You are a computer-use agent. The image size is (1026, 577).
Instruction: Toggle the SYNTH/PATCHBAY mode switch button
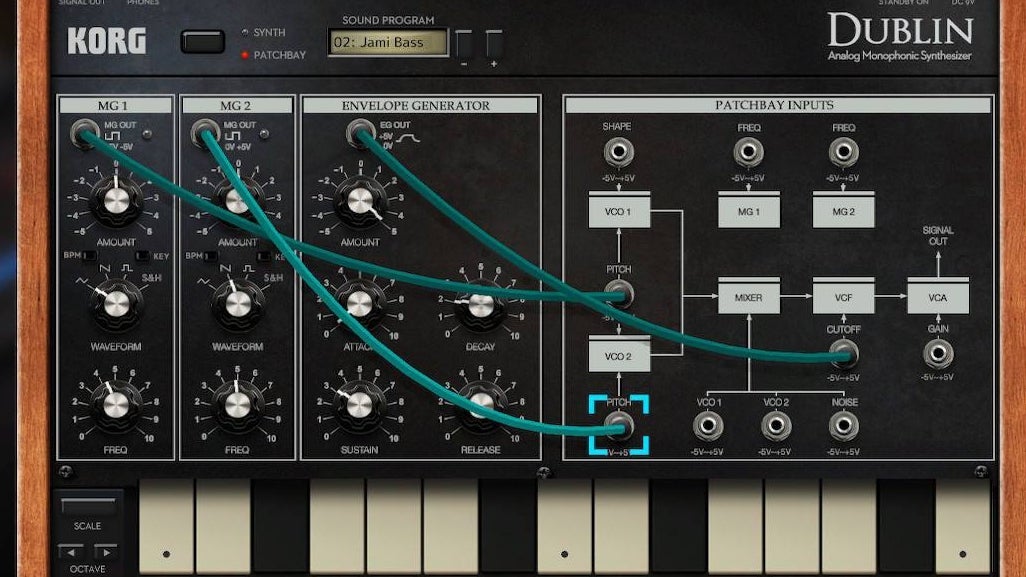[203, 43]
